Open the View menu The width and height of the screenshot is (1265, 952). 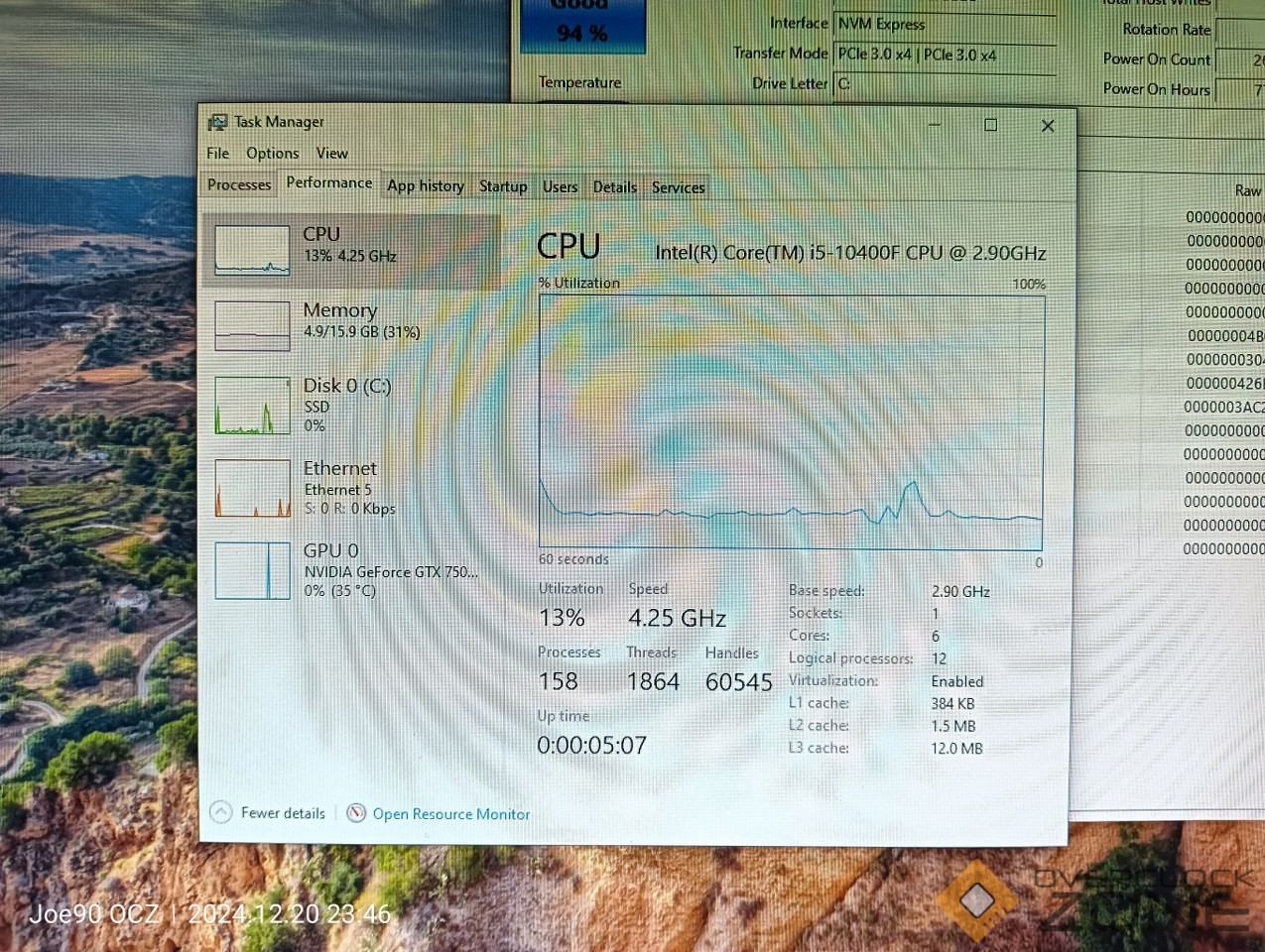[x=331, y=153]
